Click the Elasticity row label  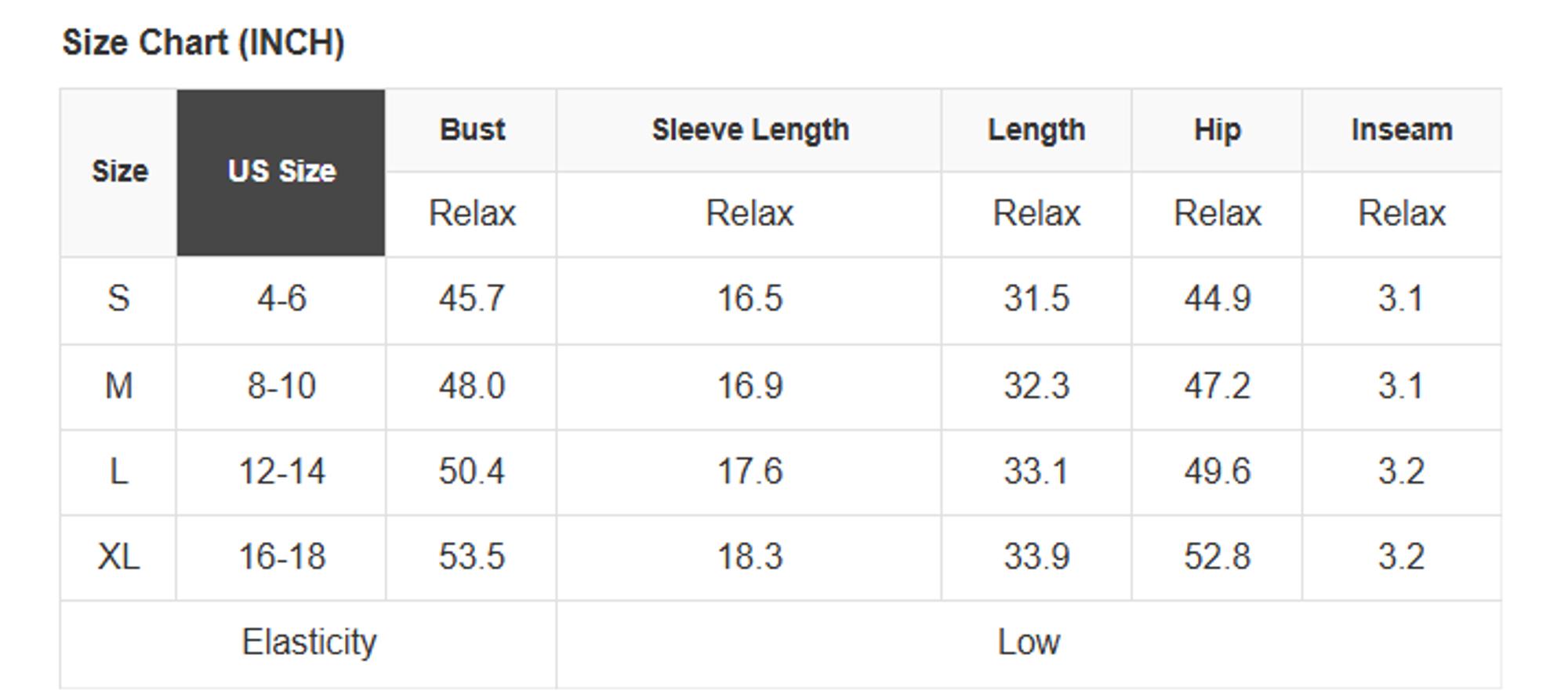click(x=309, y=642)
